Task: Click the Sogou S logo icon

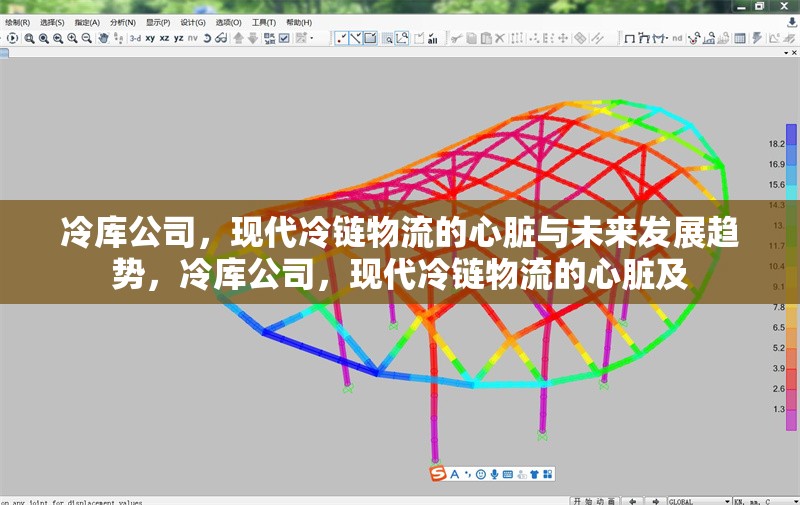Action: 438,474
